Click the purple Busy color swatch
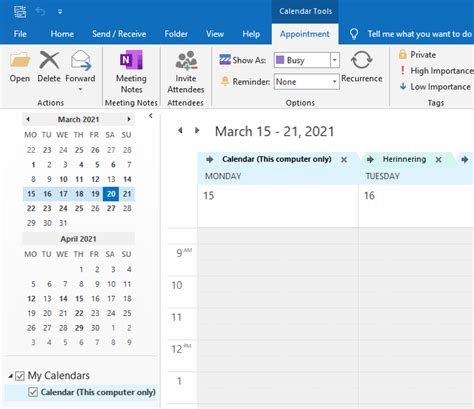 [280, 60]
